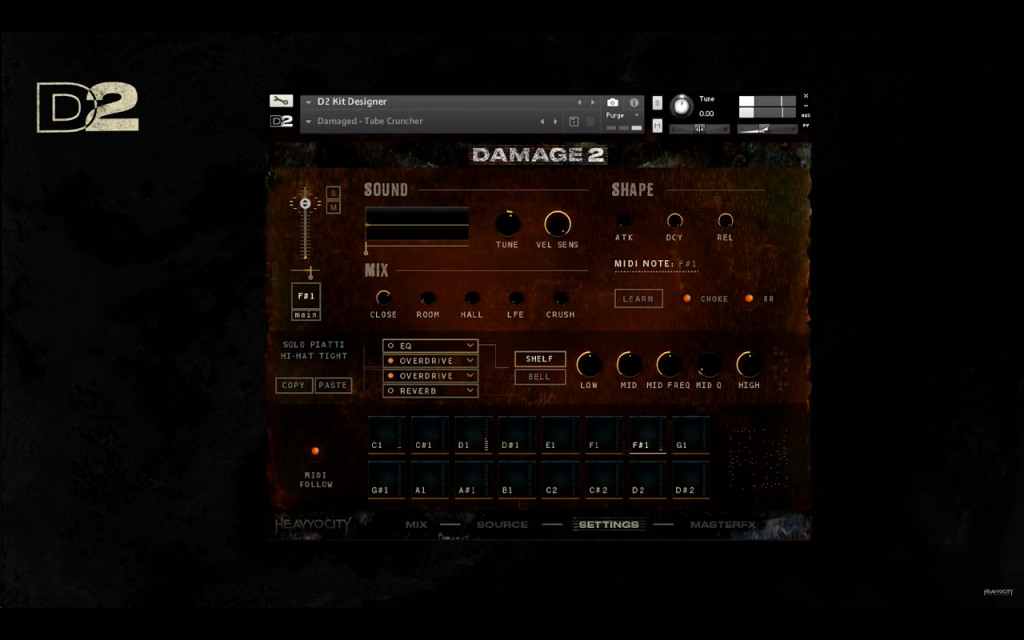This screenshot has width=1024, height=640.
Task: Save the current snapshot with floppy icon
Action: [x=573, y=121]
